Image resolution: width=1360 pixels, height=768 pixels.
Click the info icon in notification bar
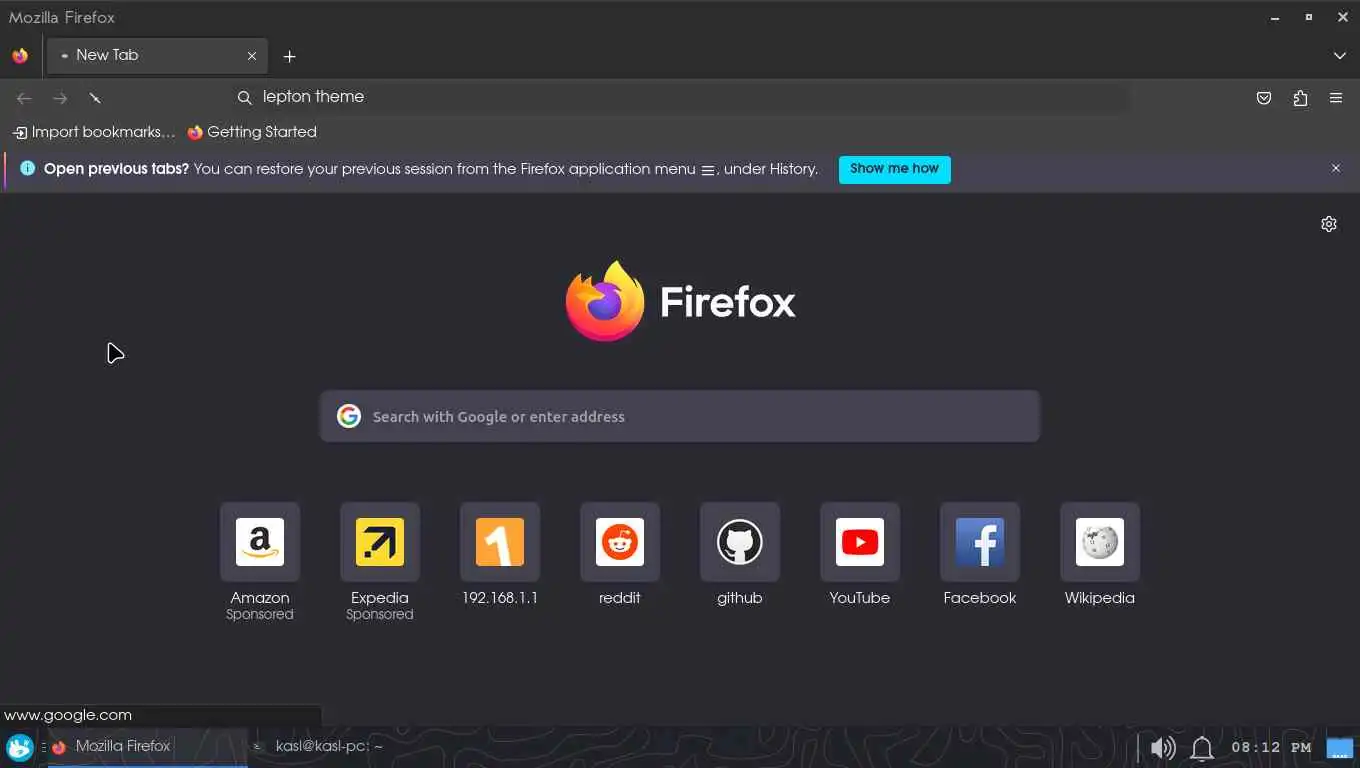[27, 168]
